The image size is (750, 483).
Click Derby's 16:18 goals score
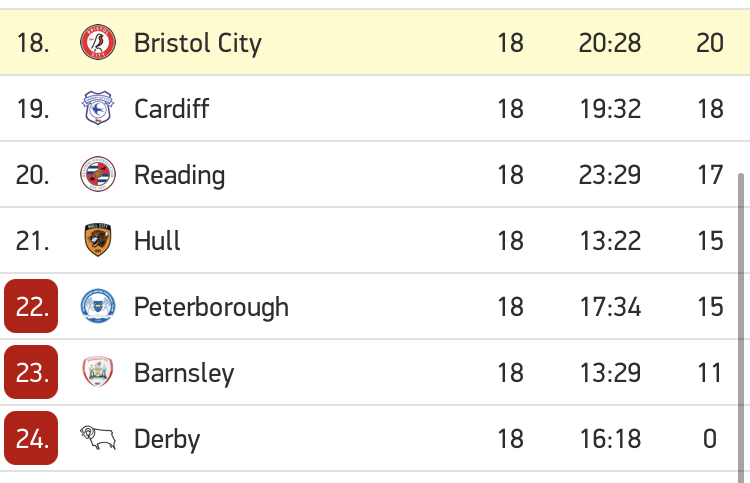(x=610, y=439)
